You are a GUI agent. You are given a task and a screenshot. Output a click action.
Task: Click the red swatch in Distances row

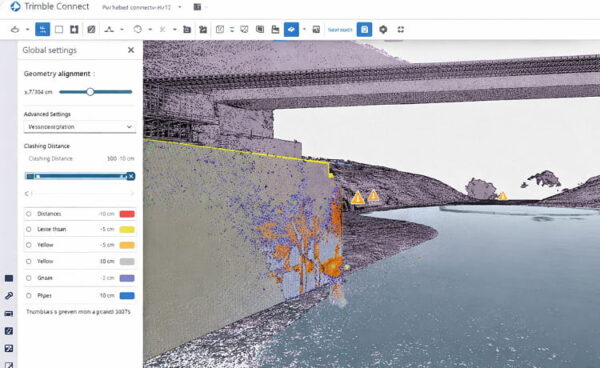127,214
